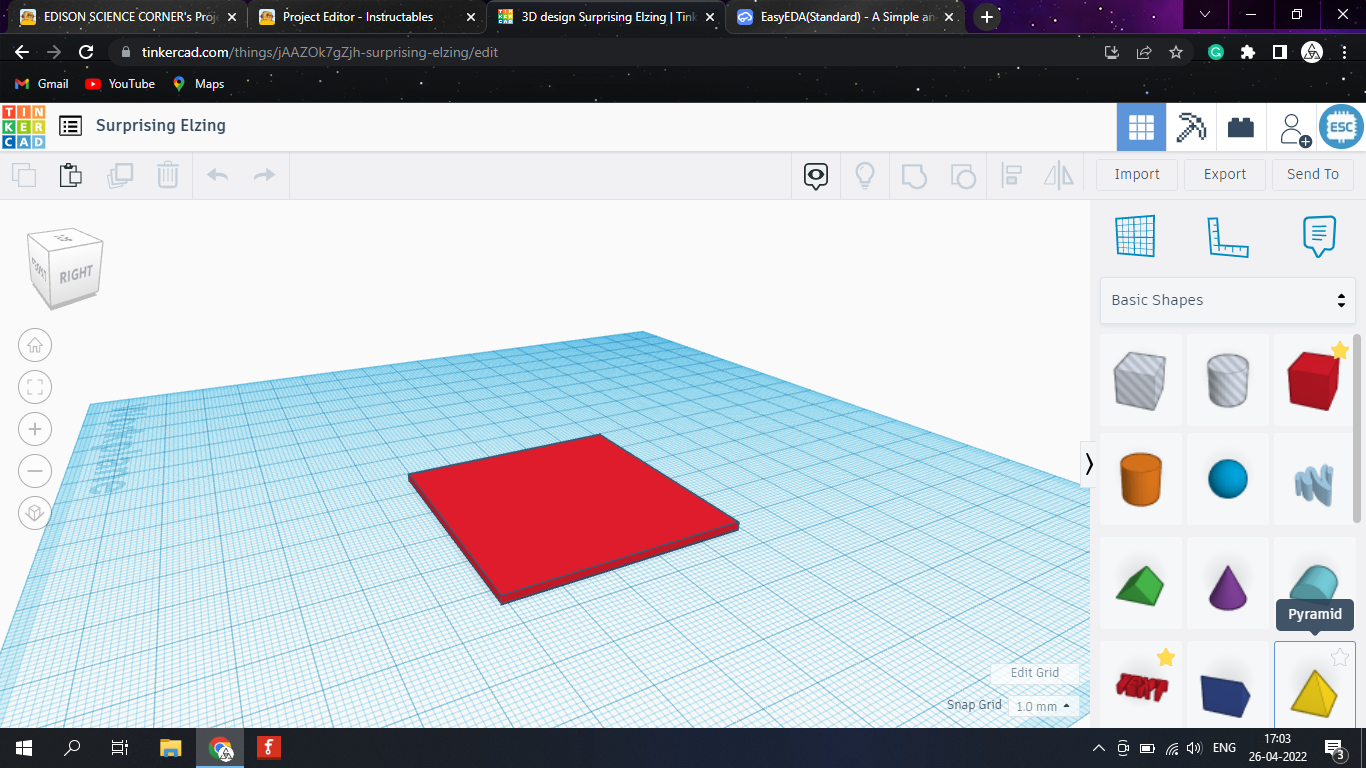
Task: Click the Delete trash icon
Action: click(167, 175)
